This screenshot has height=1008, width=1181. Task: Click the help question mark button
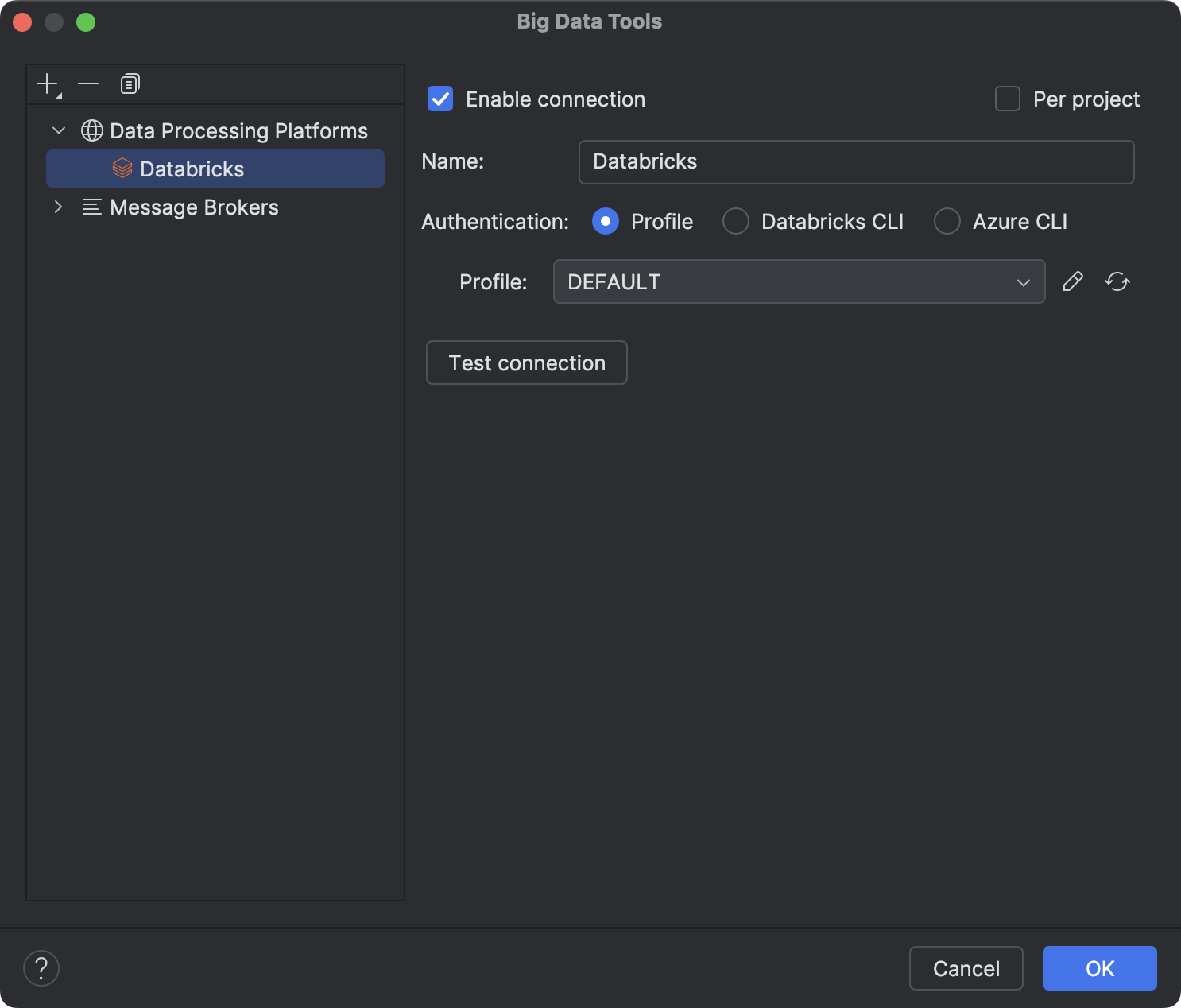click(41, 968)
